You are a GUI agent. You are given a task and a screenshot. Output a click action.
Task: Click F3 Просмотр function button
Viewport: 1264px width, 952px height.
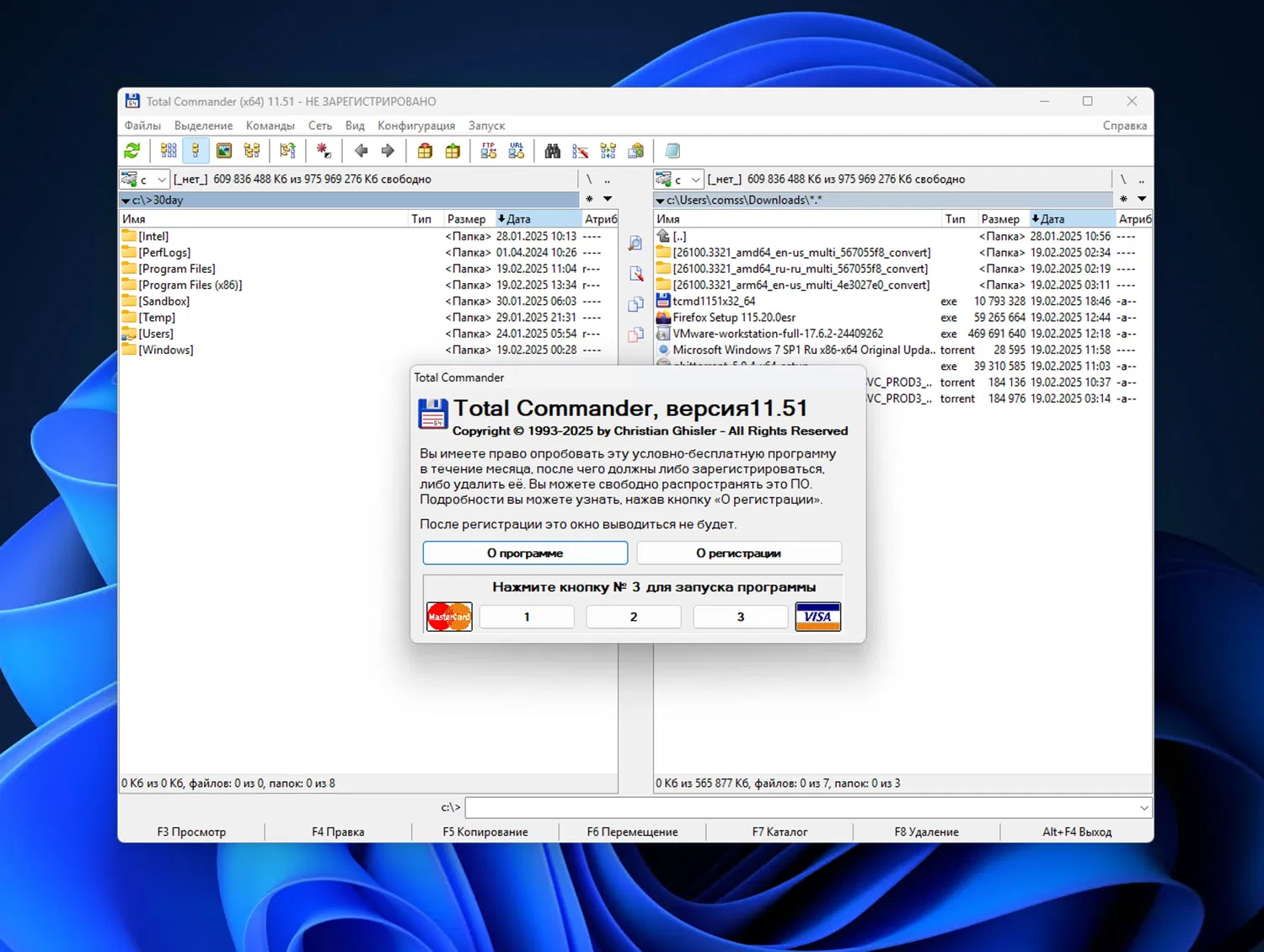point(191,832)
